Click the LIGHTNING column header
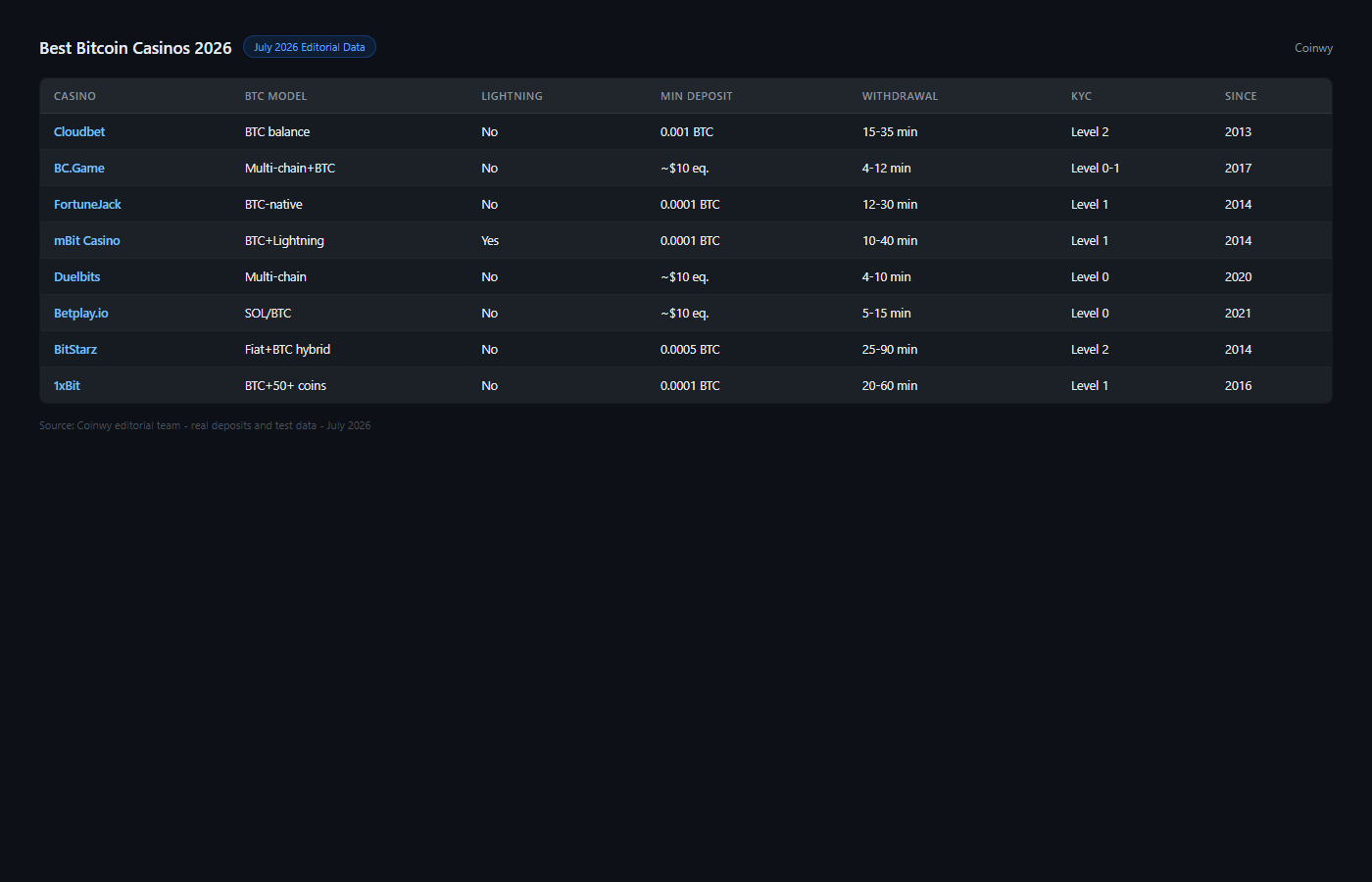 click(512, 96)
